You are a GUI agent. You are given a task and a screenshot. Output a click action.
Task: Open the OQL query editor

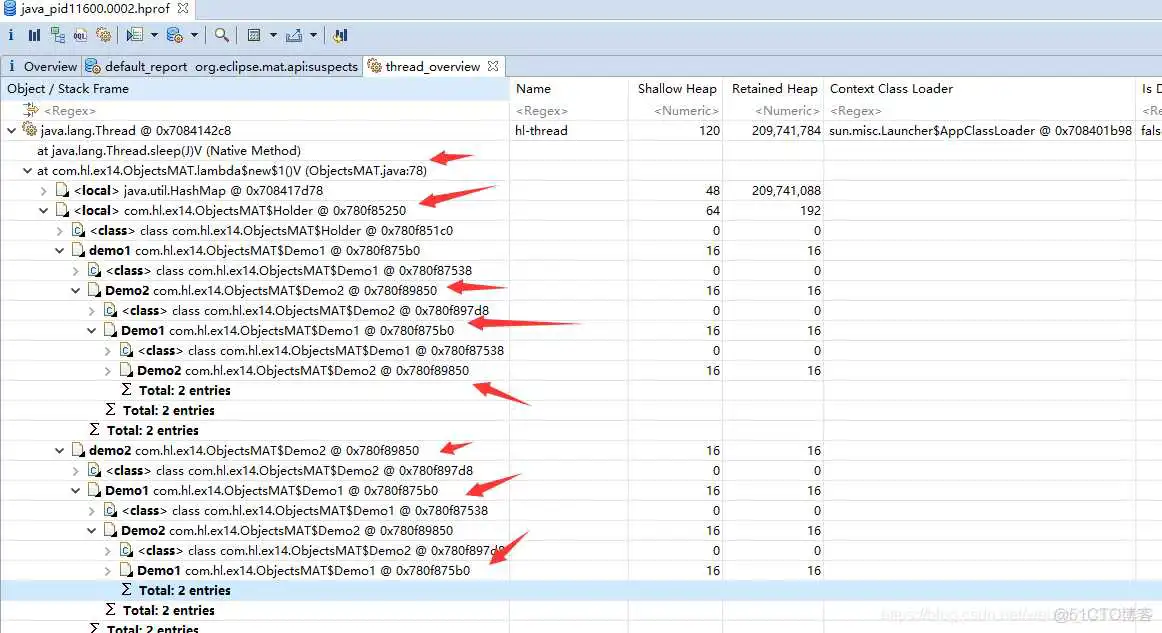80,35
